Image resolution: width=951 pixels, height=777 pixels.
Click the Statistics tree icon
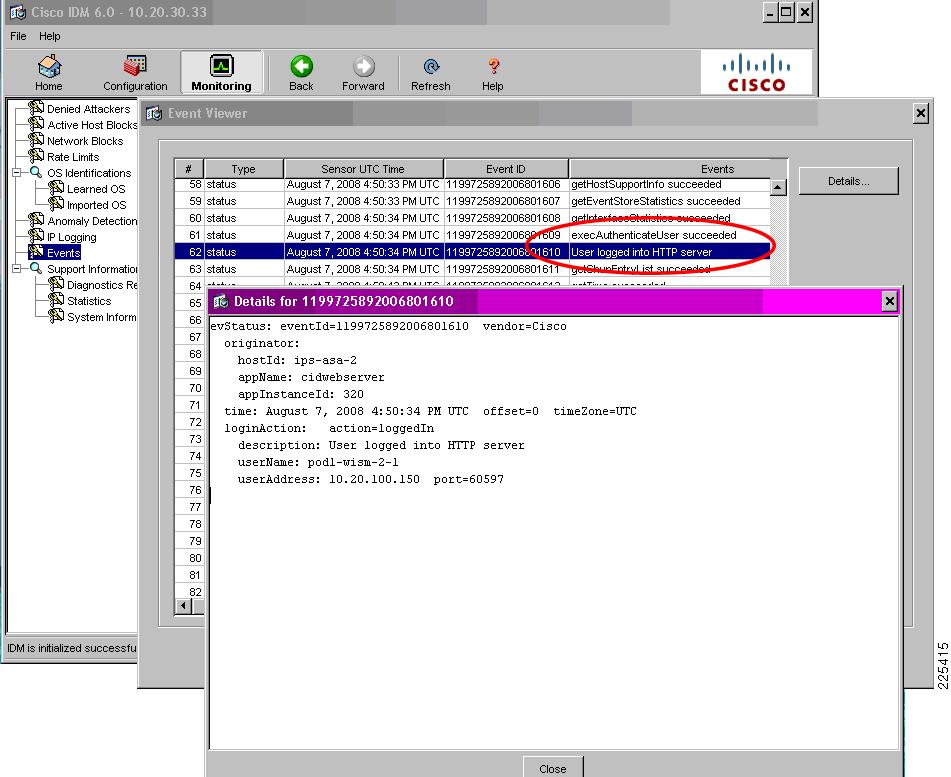[56, 300]
